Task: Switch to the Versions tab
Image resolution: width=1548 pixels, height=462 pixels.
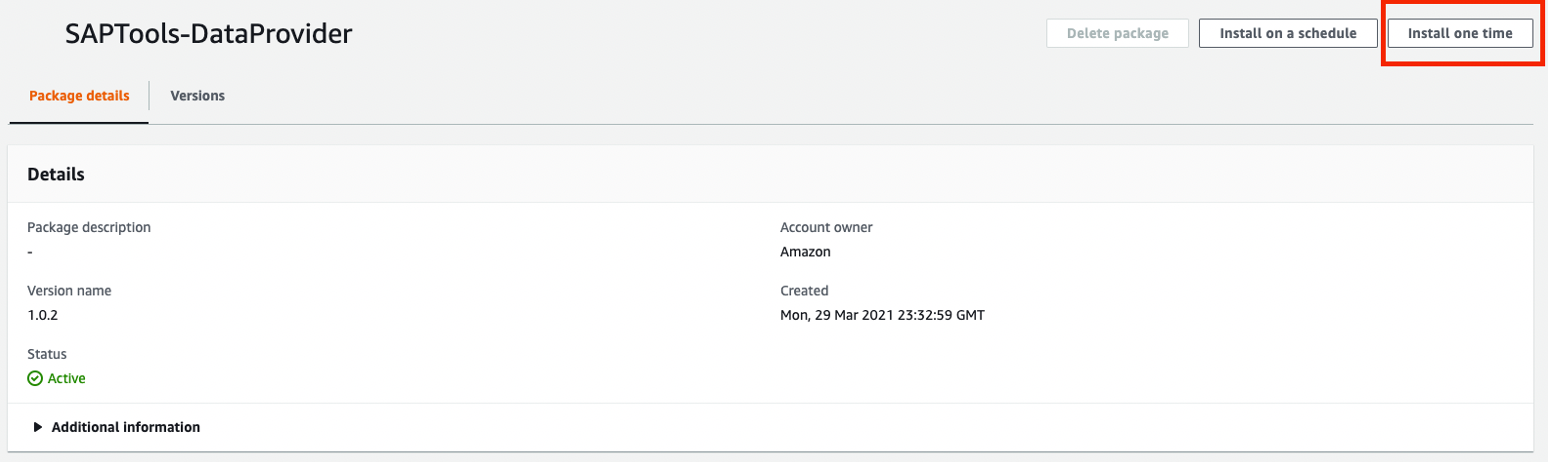Action: pos(197,96)
